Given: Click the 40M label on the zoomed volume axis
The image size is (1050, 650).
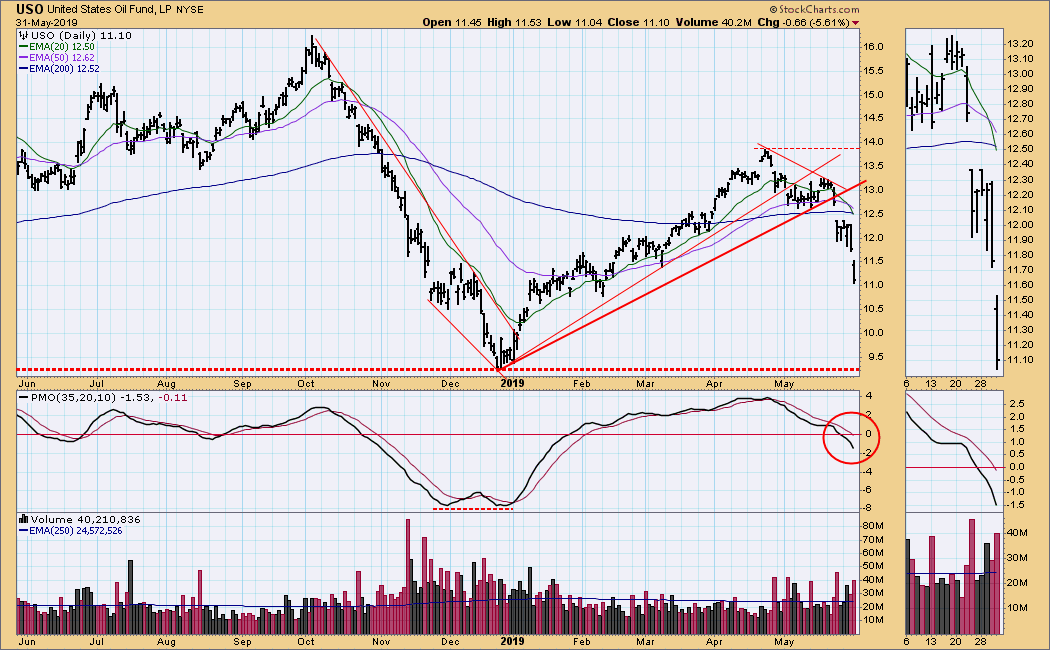Looking at the screenshot, I should (x=1018, y=533).
